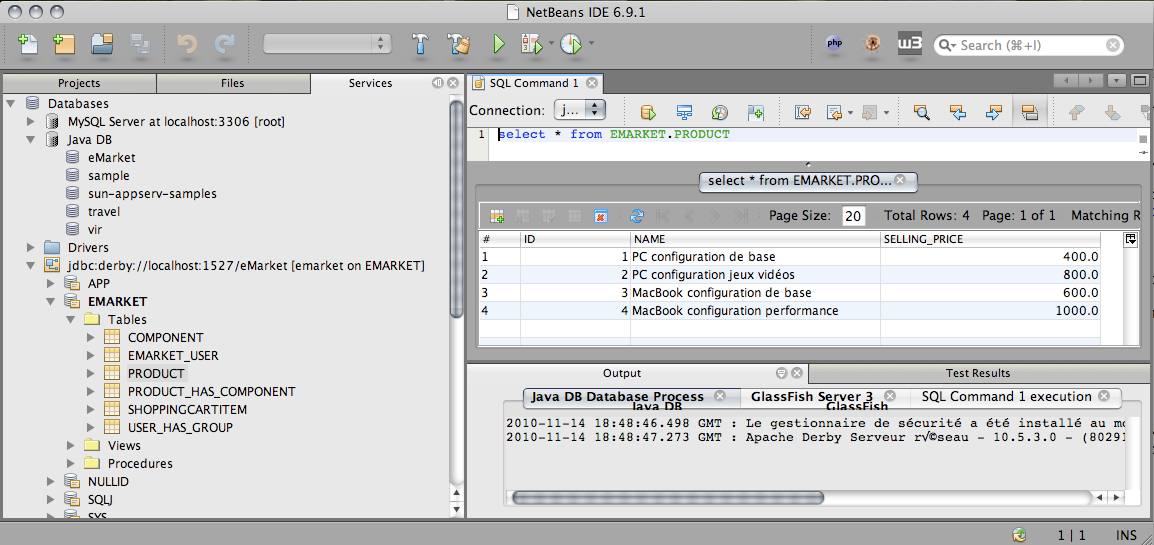Screen dimensions: 1154x545
Task: Click the blue network connection icon beside Run SQL
Action: click(684, 113)
